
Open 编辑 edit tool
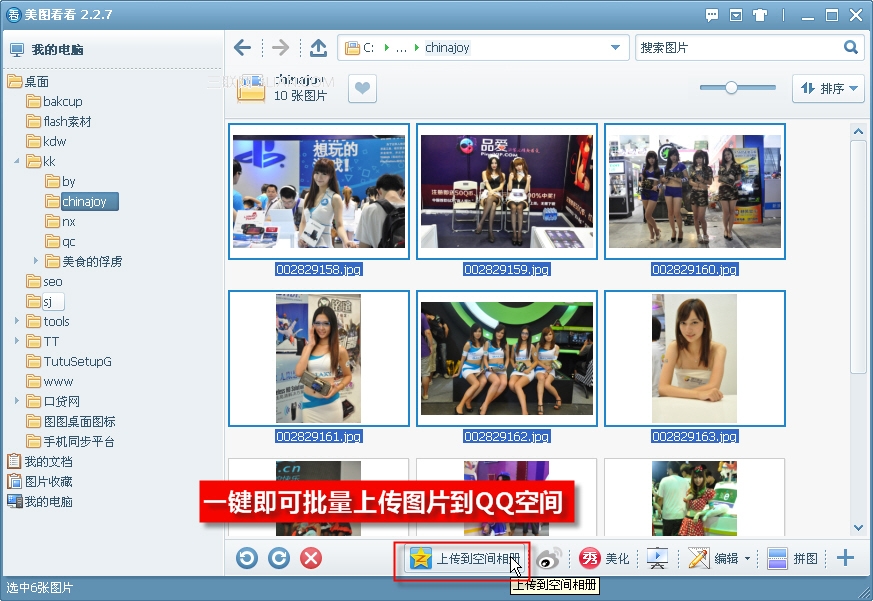point(713,558)
